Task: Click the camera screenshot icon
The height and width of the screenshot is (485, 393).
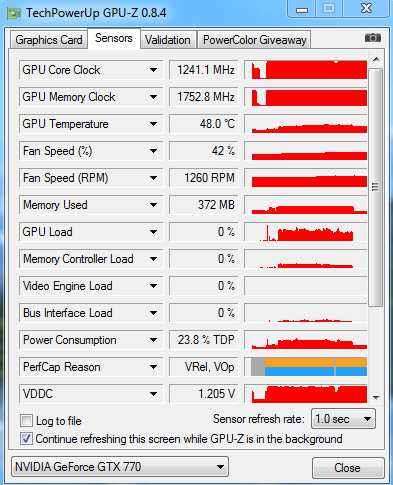Action: tap(372, 38)
